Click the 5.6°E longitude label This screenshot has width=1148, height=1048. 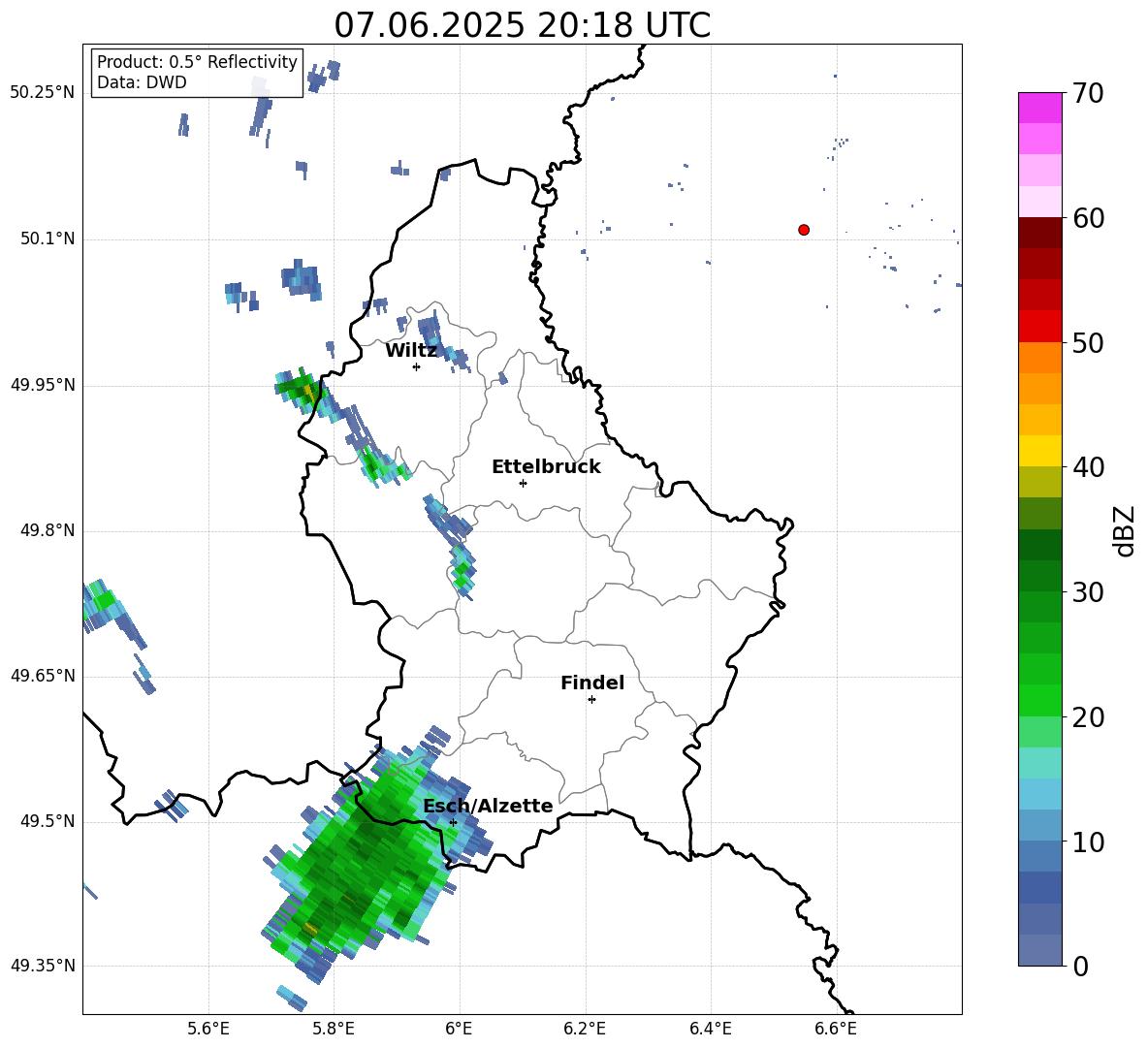208,1029
